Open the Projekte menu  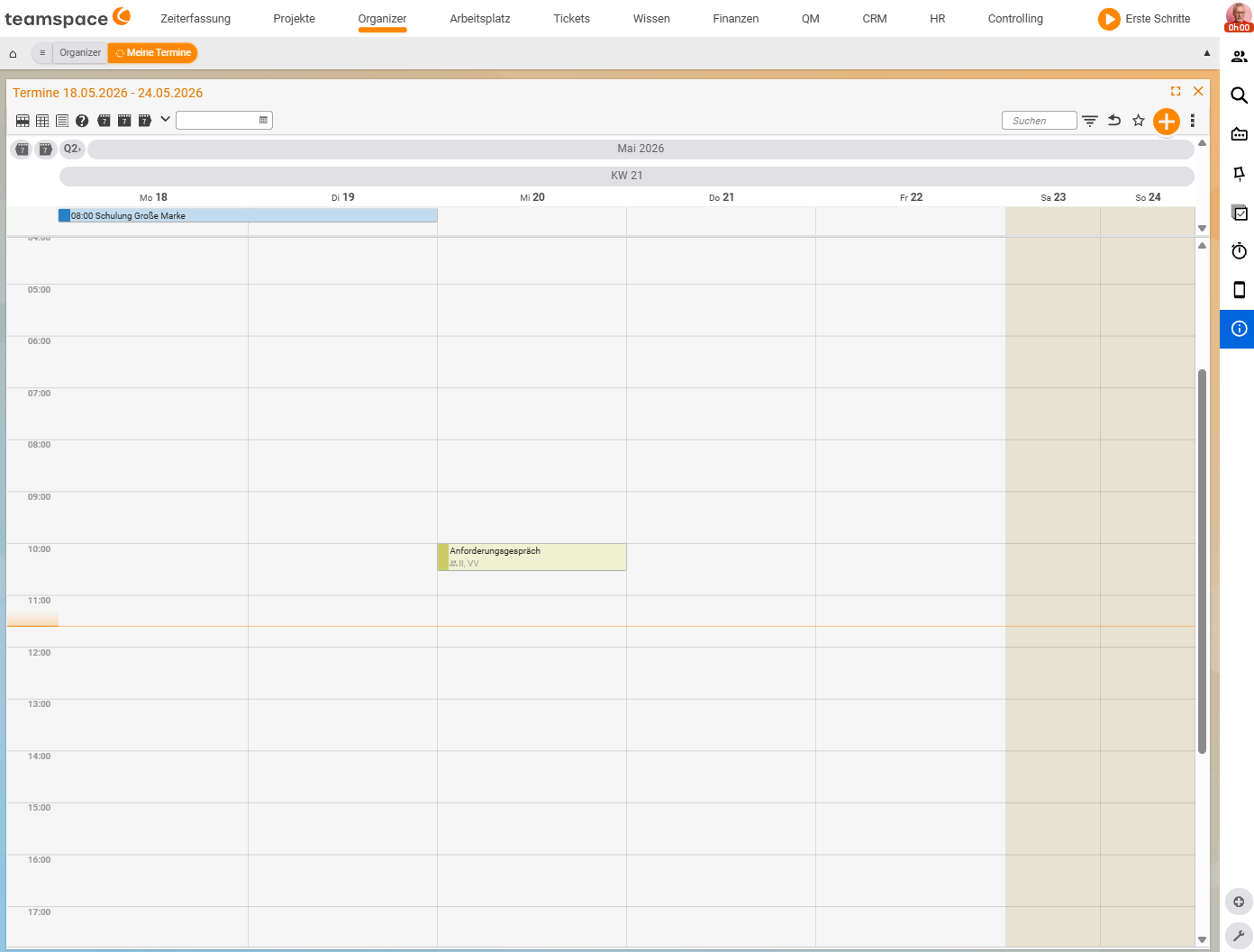295,18
